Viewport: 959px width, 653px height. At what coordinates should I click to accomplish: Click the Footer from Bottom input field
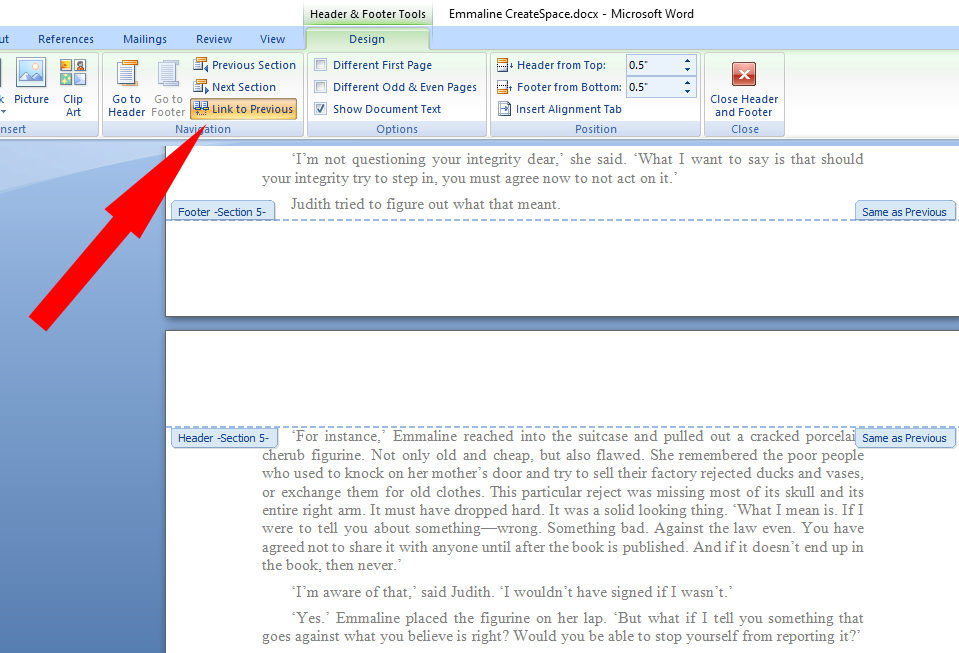click(653, 87)
